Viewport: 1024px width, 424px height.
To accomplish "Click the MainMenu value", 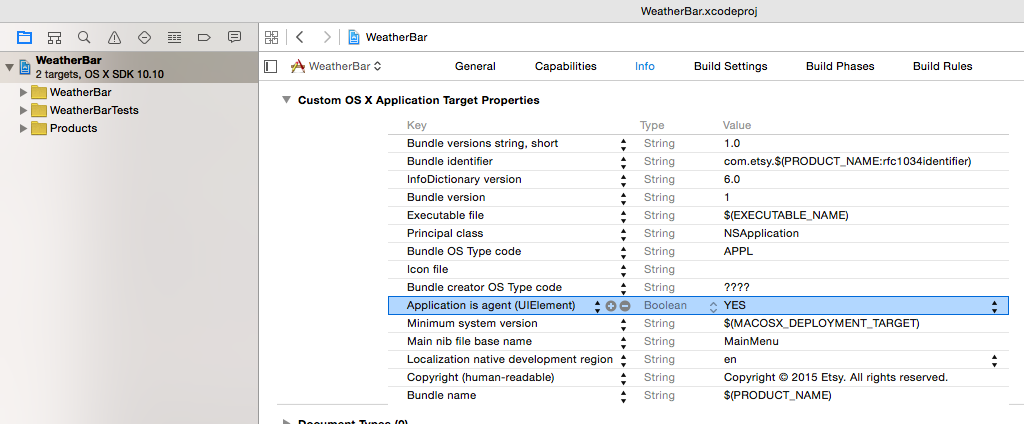I will [751, 341].
